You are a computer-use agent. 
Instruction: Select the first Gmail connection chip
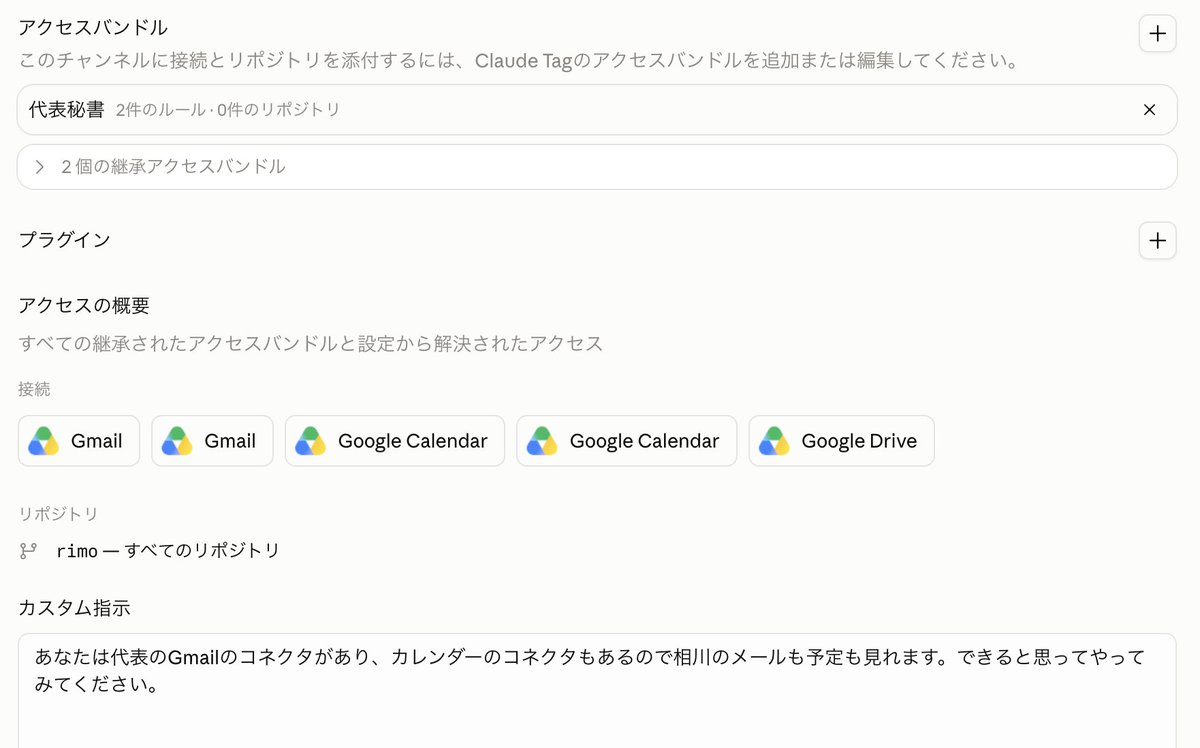79,441
